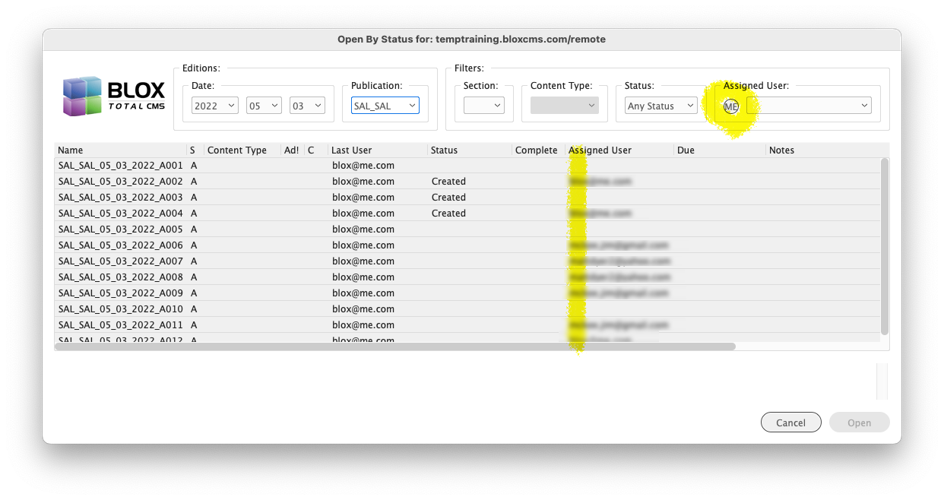Screen dimensions: 944x500
Task: Sort by the Content Type column header
Action: (x=237, y=150)
